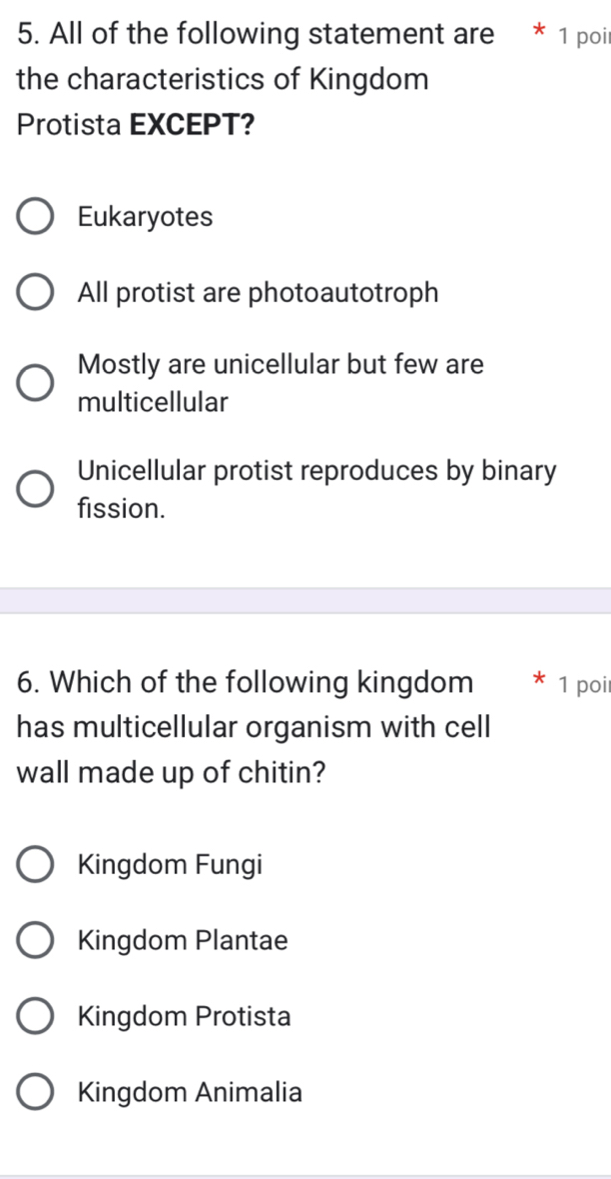Click the radio circle beside Kingdom Fungi
This screenshot has width=611, height=1179.
35,864
